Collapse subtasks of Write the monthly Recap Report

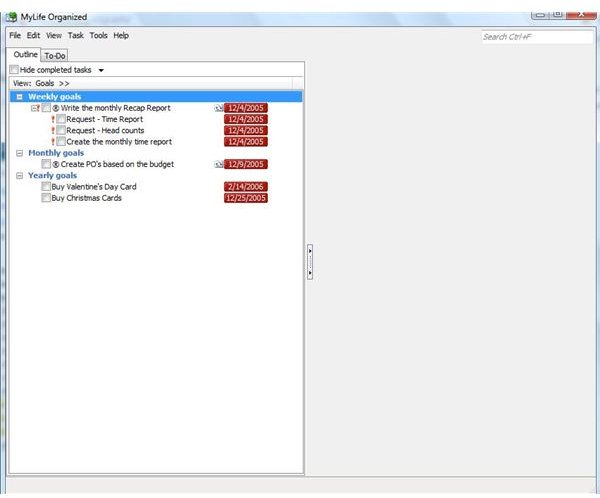34,108
